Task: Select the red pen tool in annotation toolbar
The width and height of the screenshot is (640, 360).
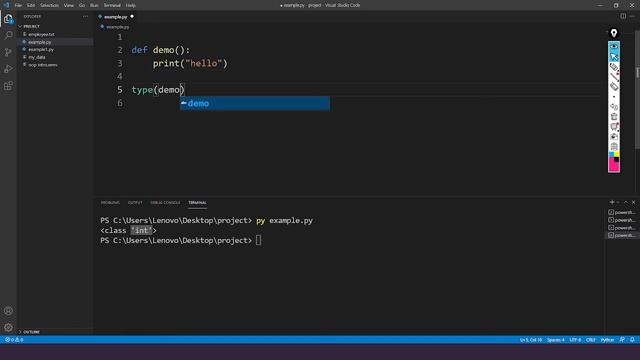Action: [x=614, y=76]
